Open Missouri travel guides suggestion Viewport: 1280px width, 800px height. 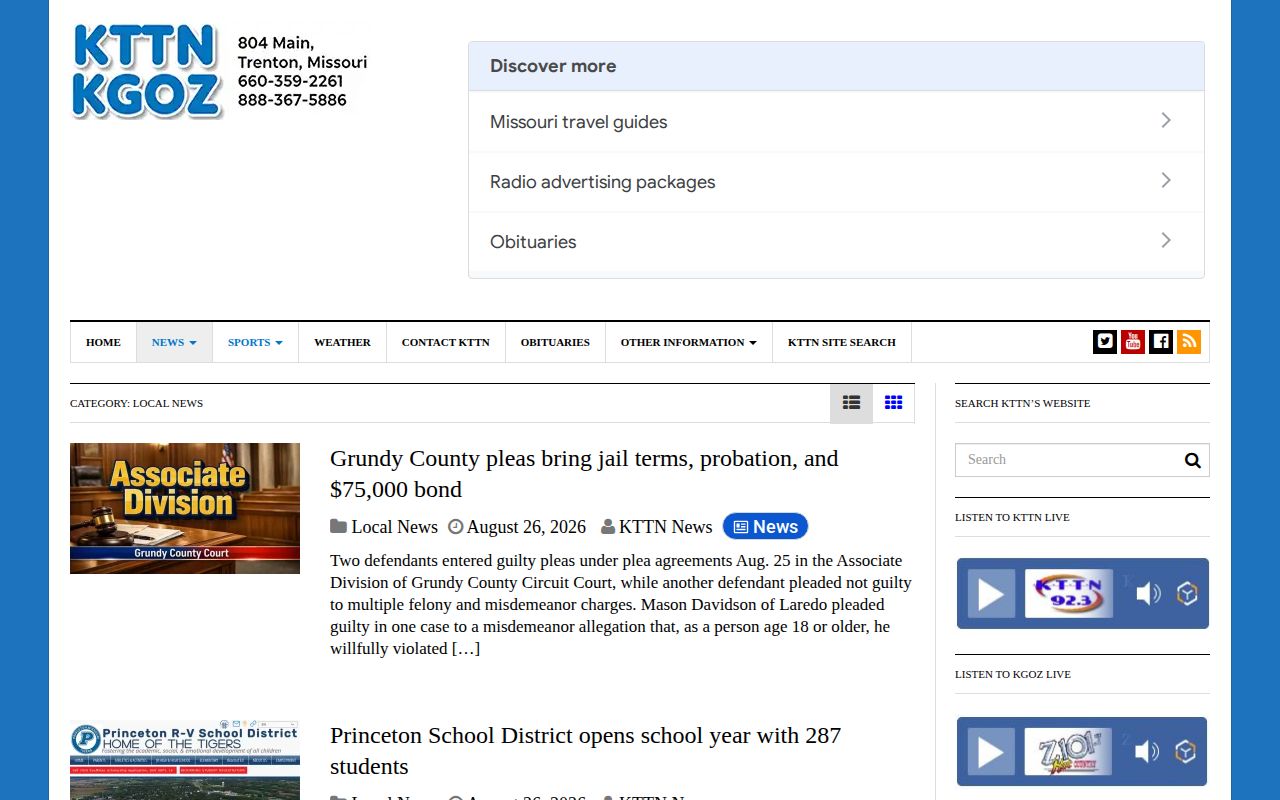click(x=836, y=122)
